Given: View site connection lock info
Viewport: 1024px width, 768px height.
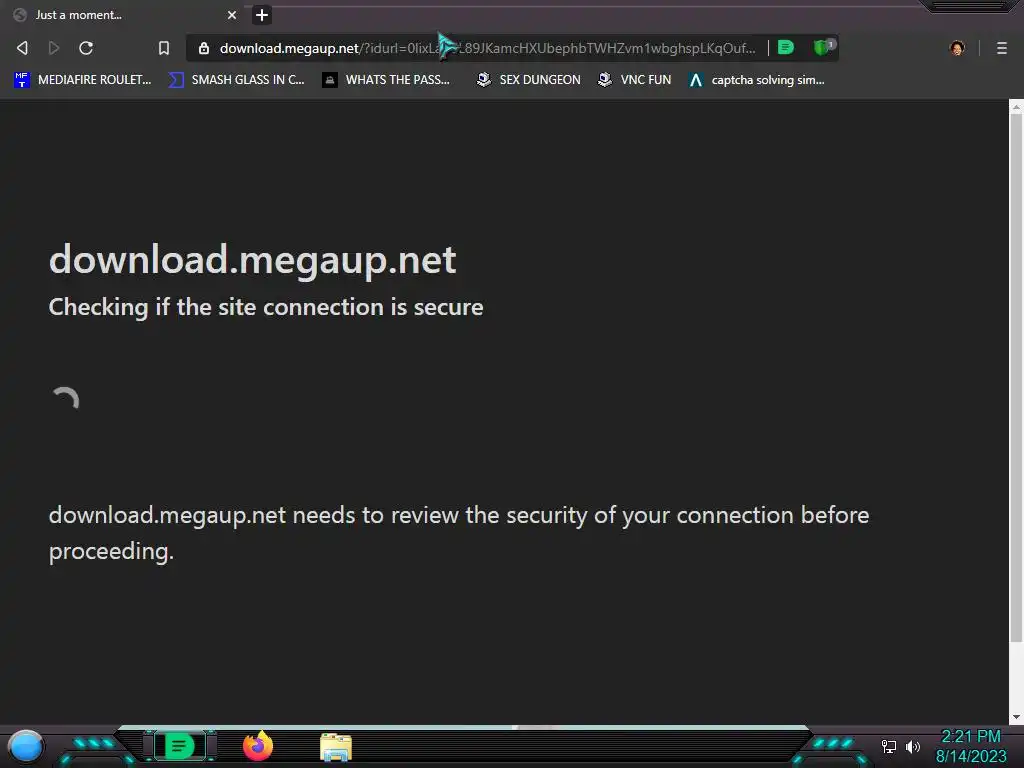Looking at the screenshot, I should [204, 48].
